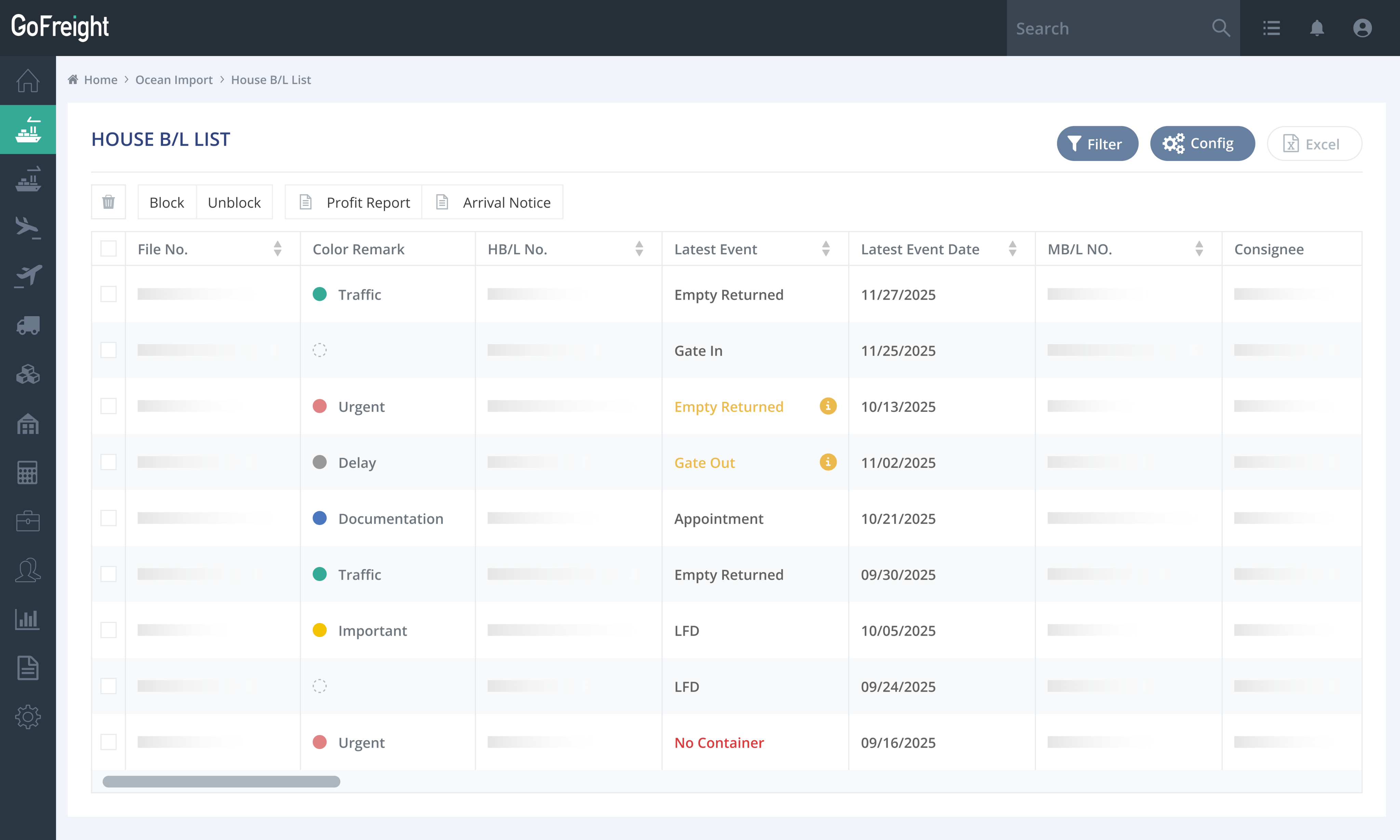The width and height of the screenshot is (1400, 840).
Task: Select the Reports bar chart icon
Action: [28, 619]
